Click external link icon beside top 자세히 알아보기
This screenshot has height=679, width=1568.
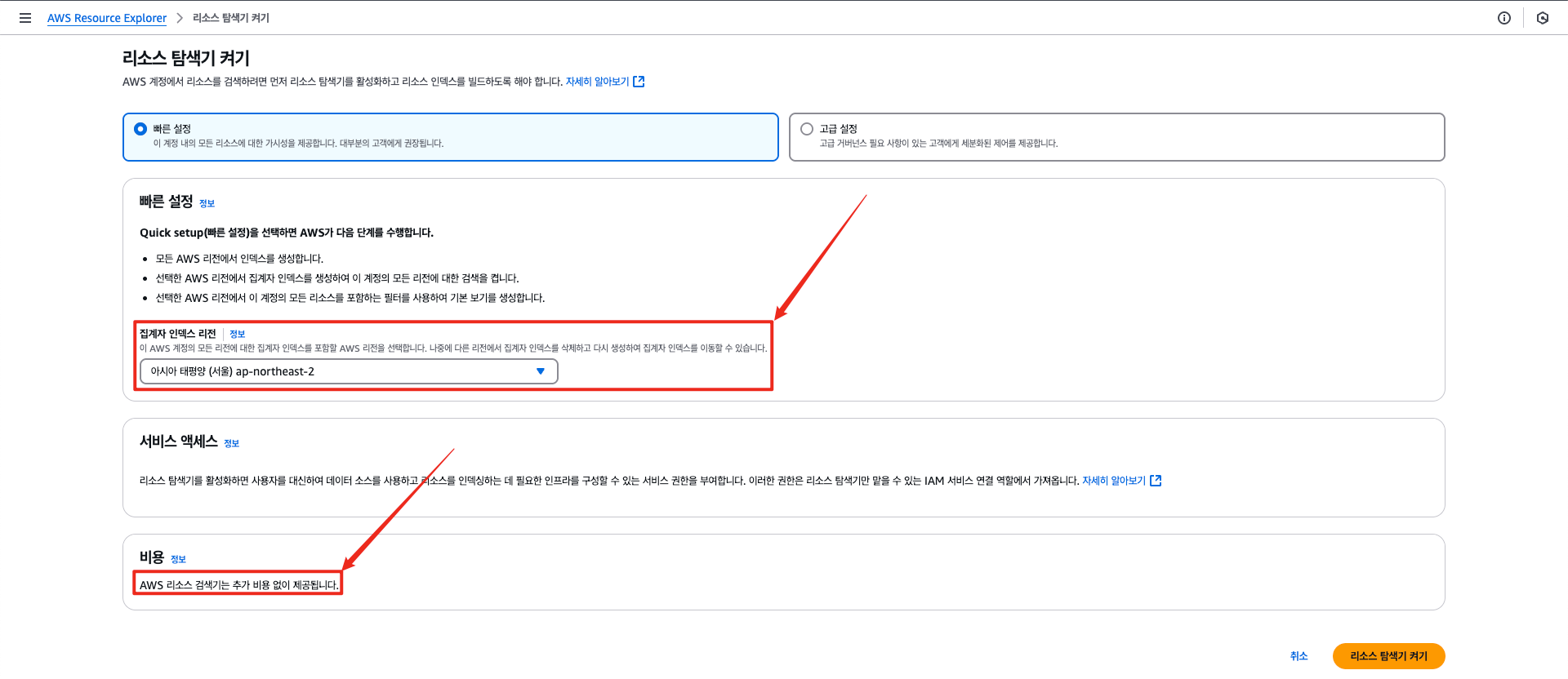639,82
